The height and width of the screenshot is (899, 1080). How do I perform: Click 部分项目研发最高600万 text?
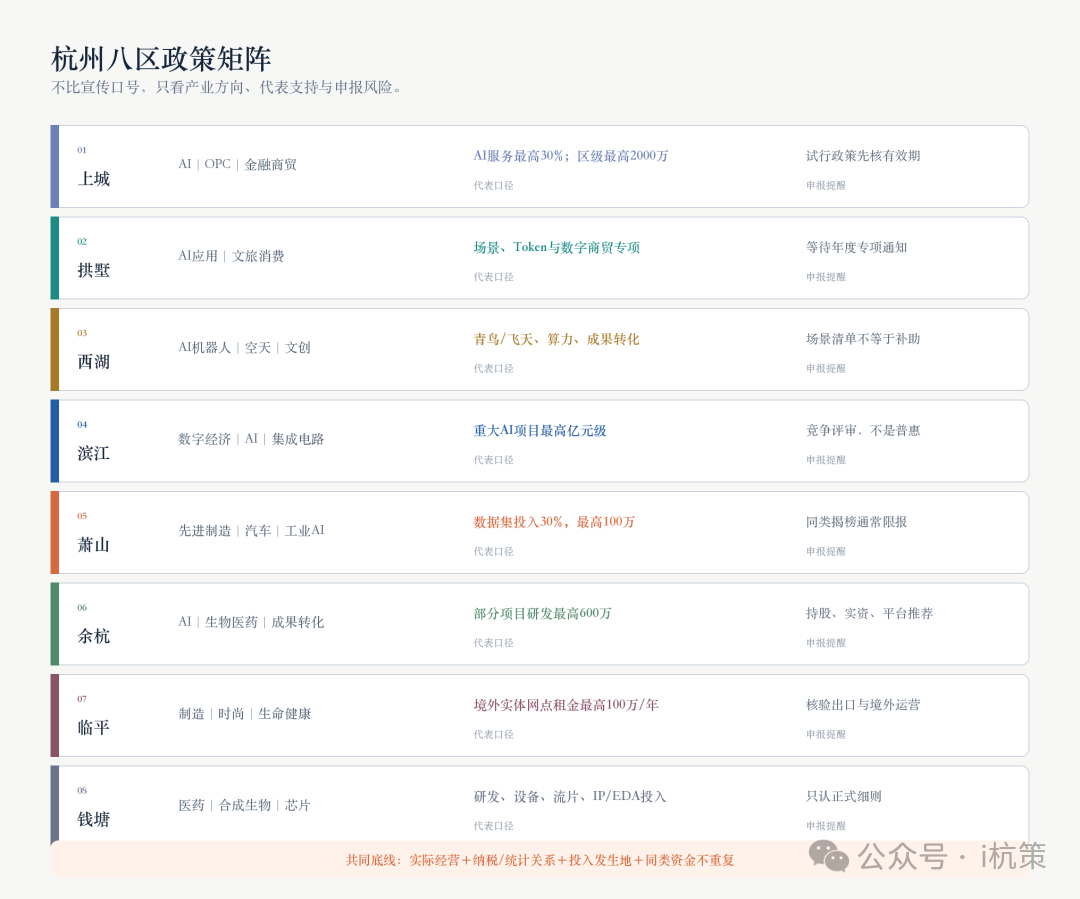click(x=543, y=614)
